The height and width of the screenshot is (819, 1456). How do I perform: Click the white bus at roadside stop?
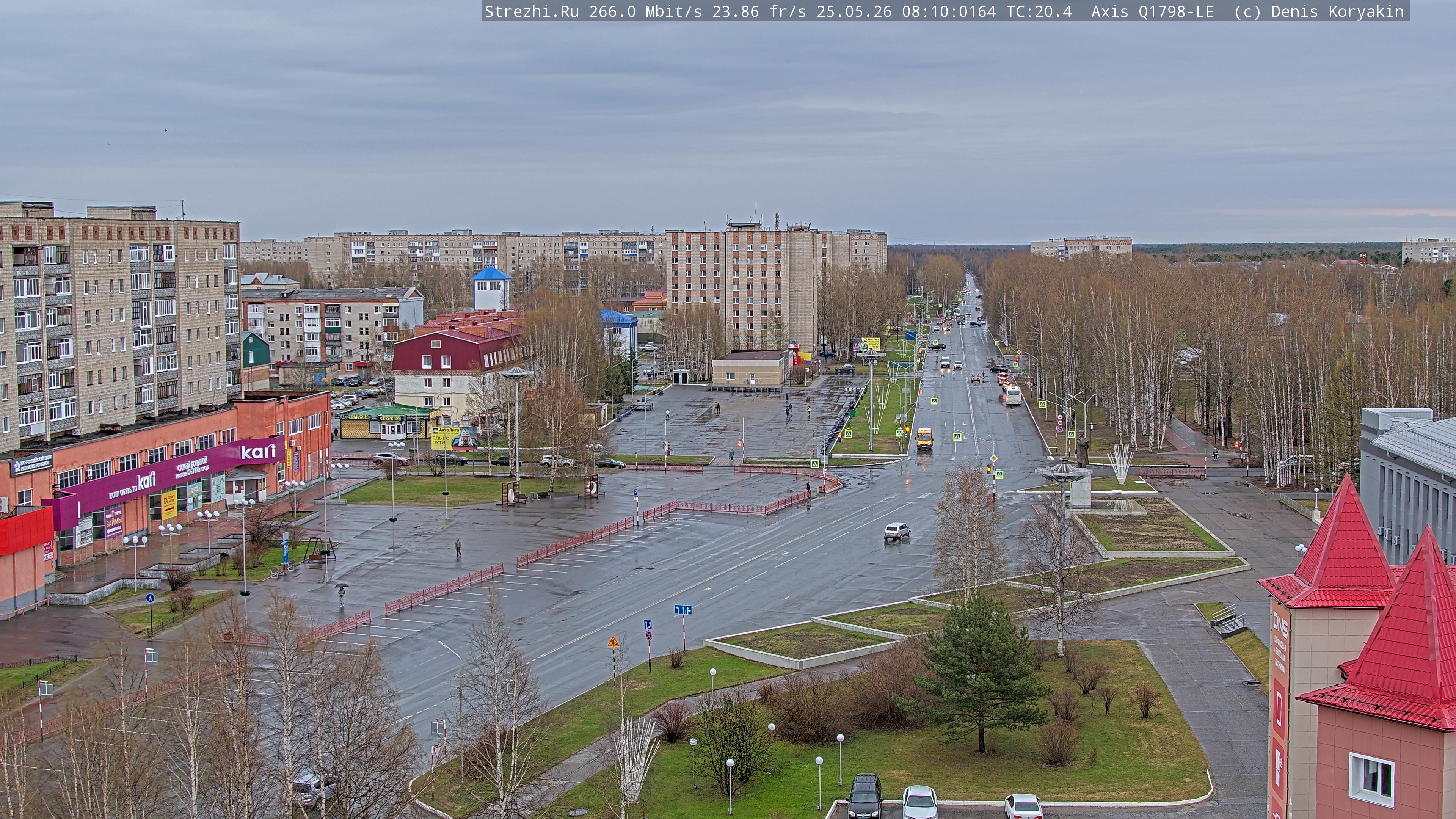point(1012,395)
